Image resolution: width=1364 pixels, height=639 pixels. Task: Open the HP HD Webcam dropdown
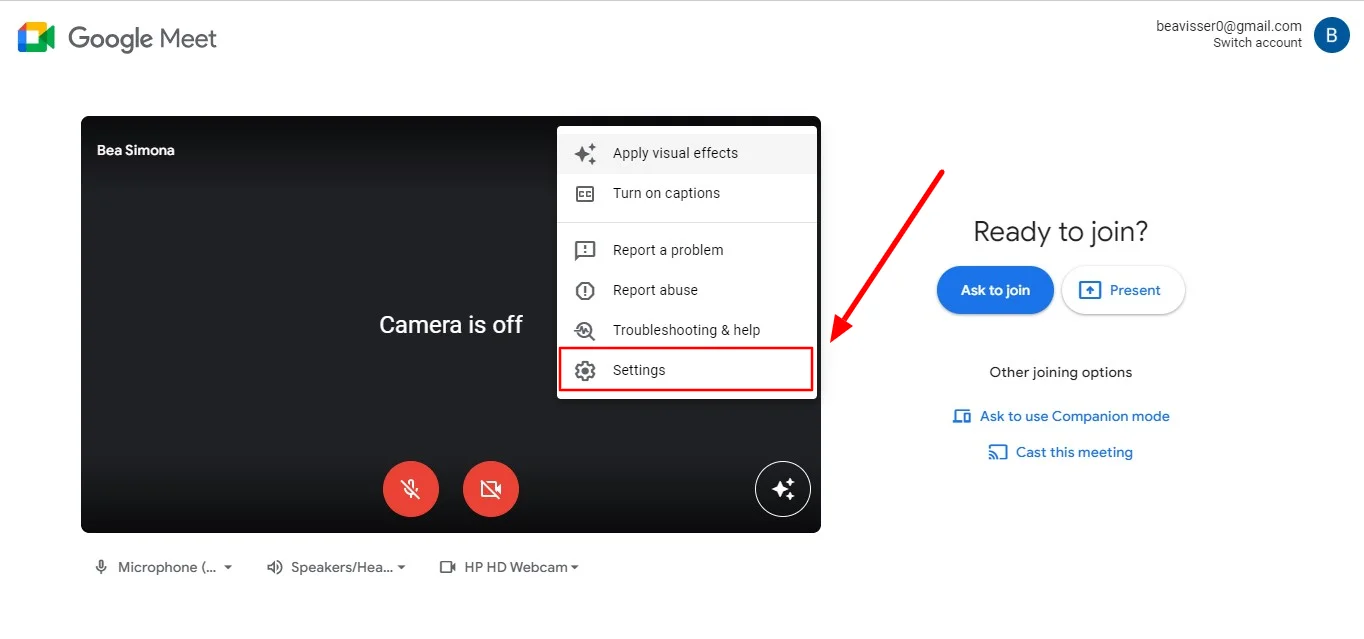click(x=509, y=567)
